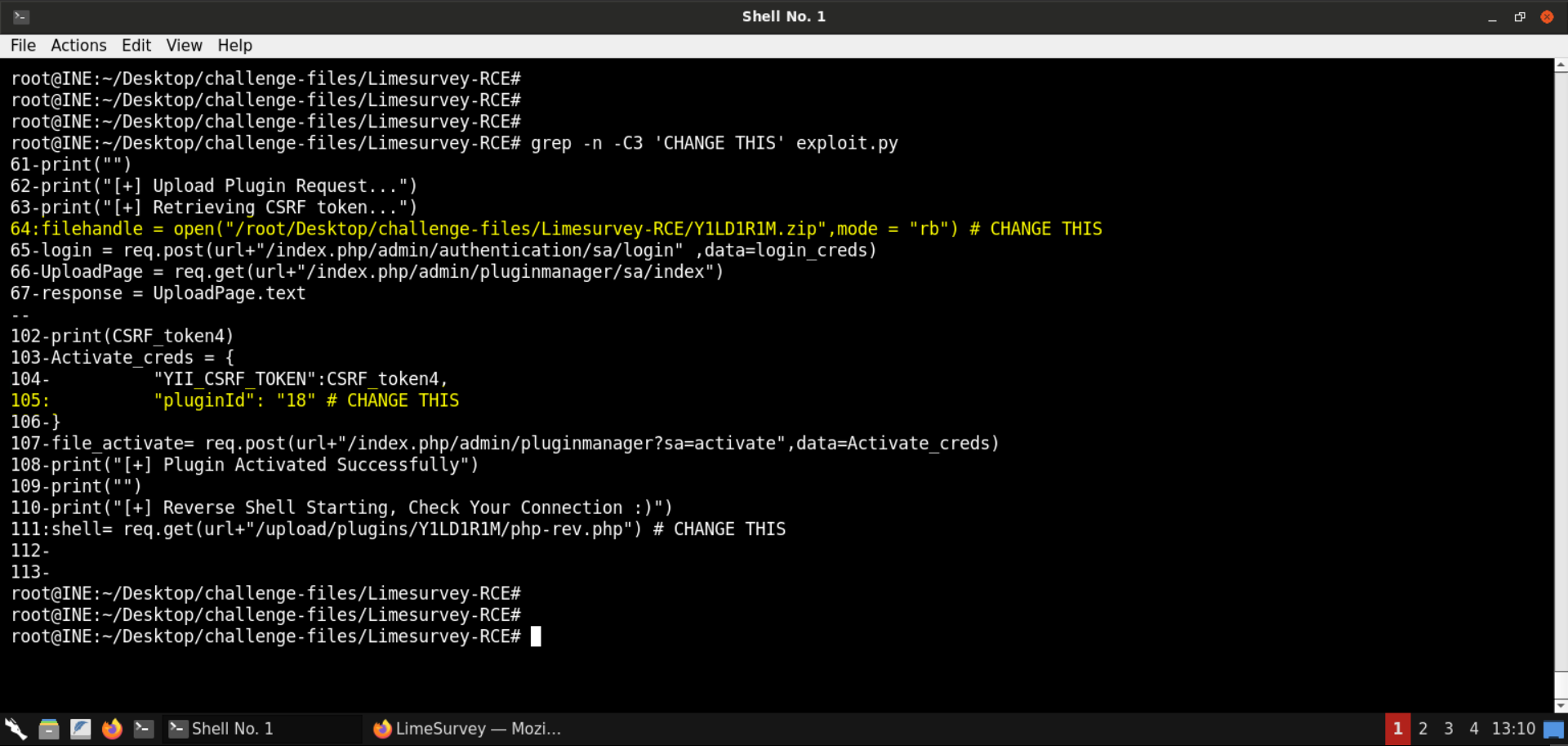Click the terminal glyph on the Shell No. 1 taskbar button
1568x746 pixels.
[178, 728]
